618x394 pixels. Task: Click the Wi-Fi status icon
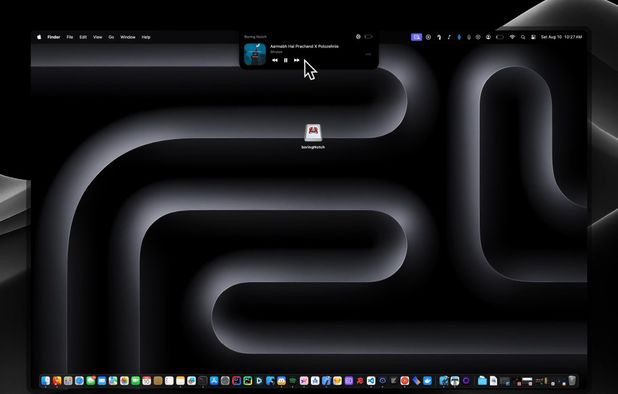click(512, 37)
